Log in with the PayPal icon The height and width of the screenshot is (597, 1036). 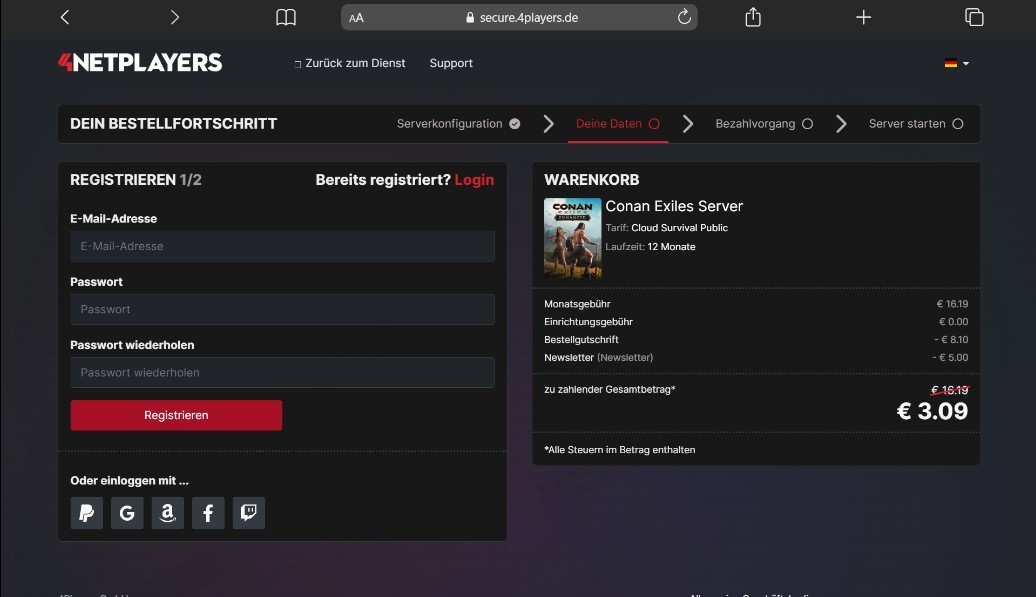(x=87, y=513)
